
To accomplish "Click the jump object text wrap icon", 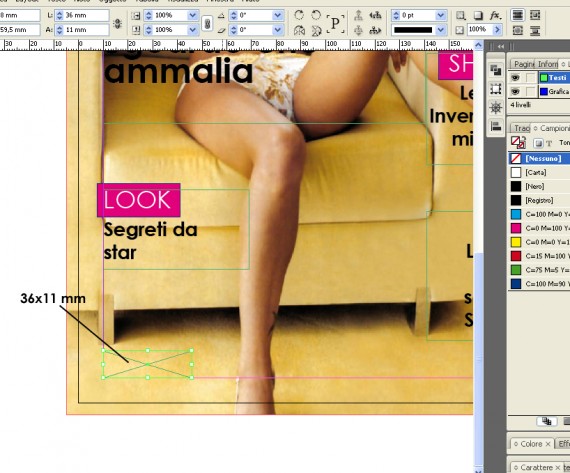I will pos(535,30).
